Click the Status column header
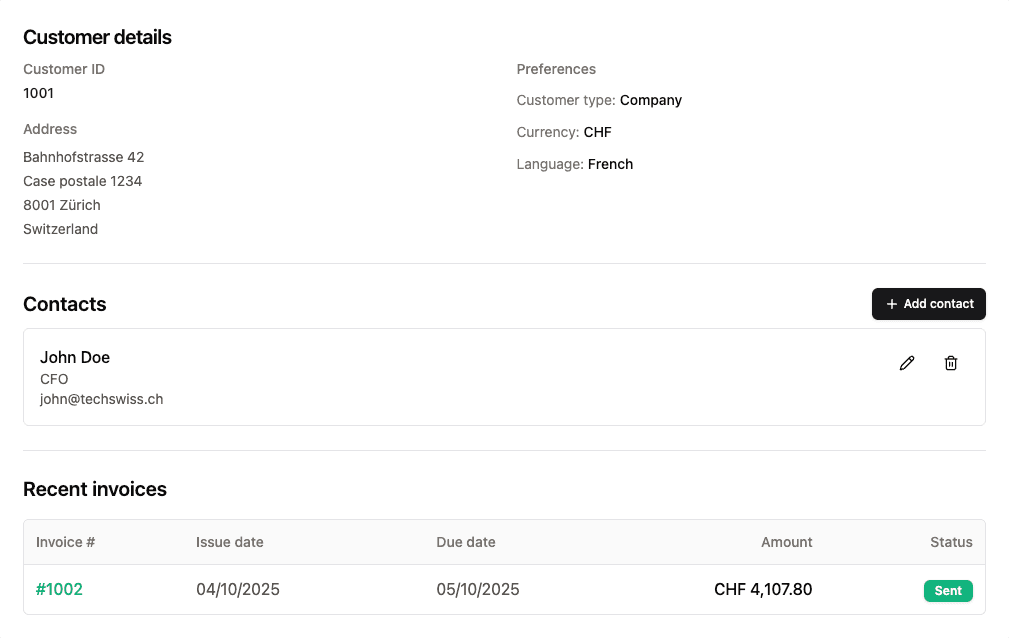Image resolution: width=1009 pixels, height=638 pixels. tap(951, 542)
